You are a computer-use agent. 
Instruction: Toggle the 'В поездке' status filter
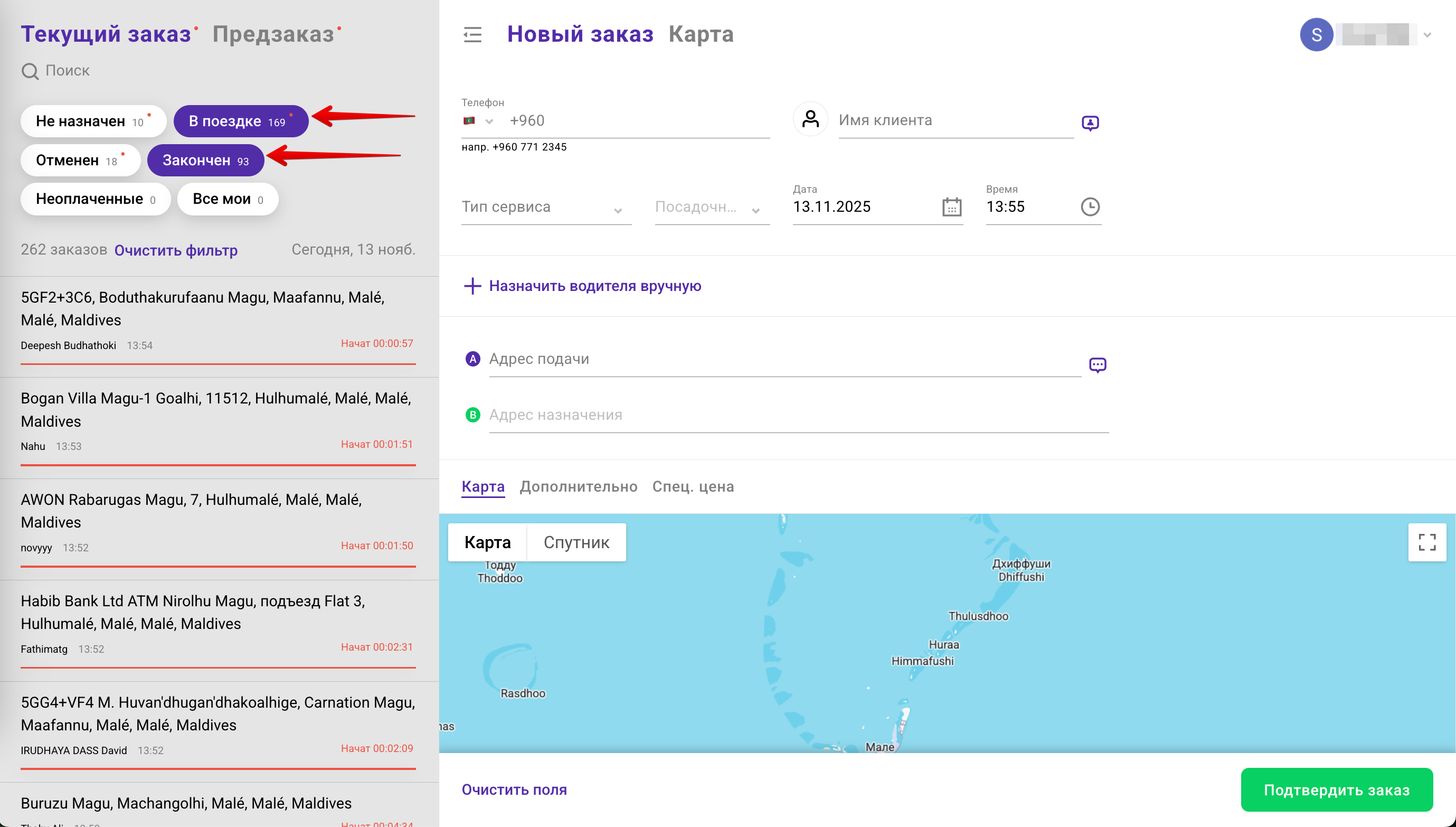241,121
